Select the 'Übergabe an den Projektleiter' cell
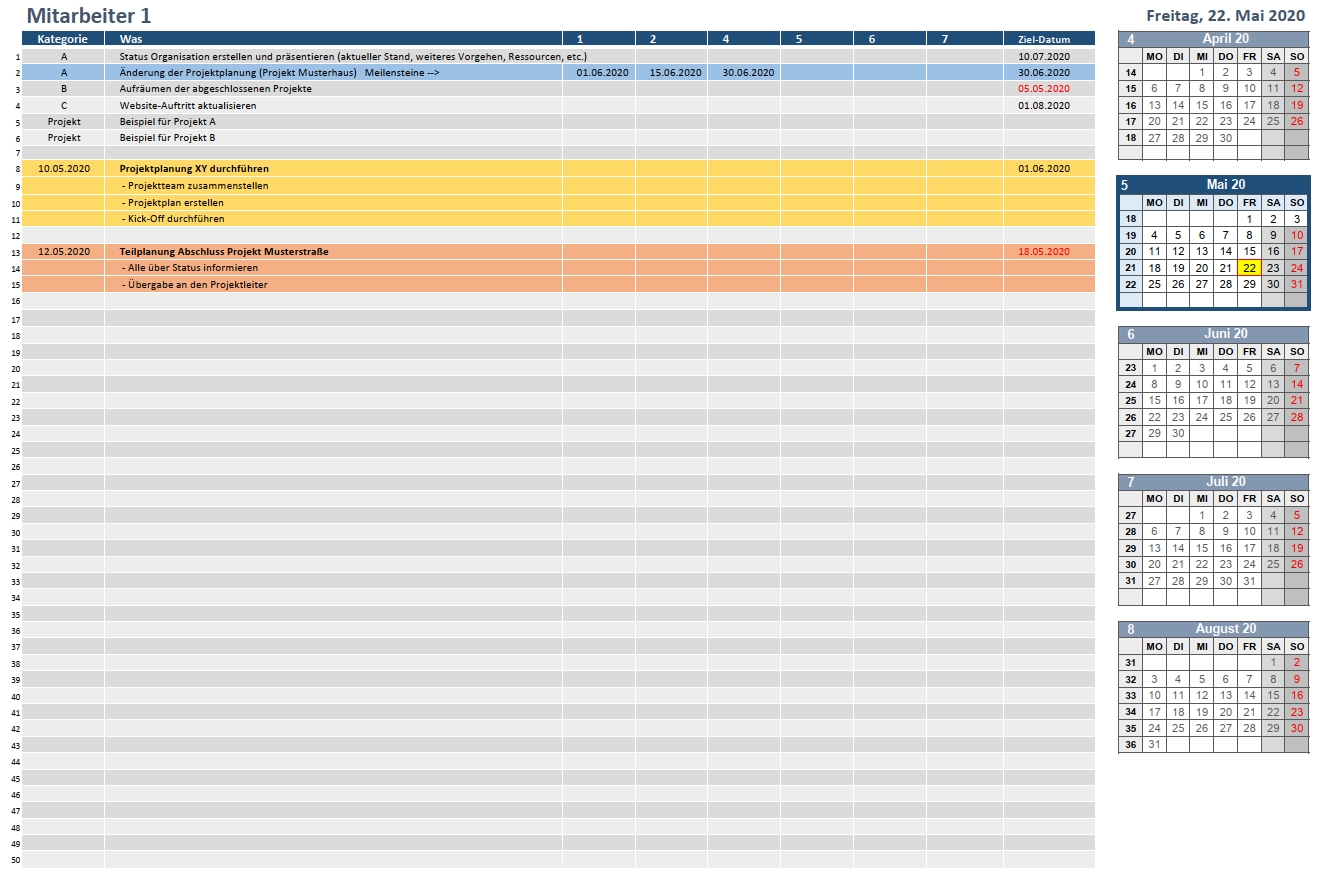The width and height of the screenshot is (1320, 889). pos(194,285)
